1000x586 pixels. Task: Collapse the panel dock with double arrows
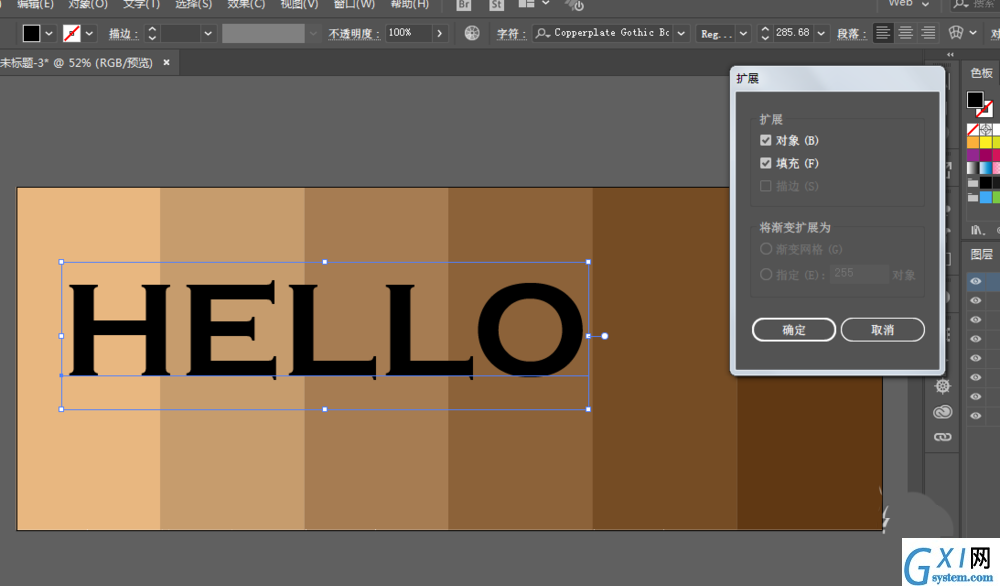click(950, 55)
